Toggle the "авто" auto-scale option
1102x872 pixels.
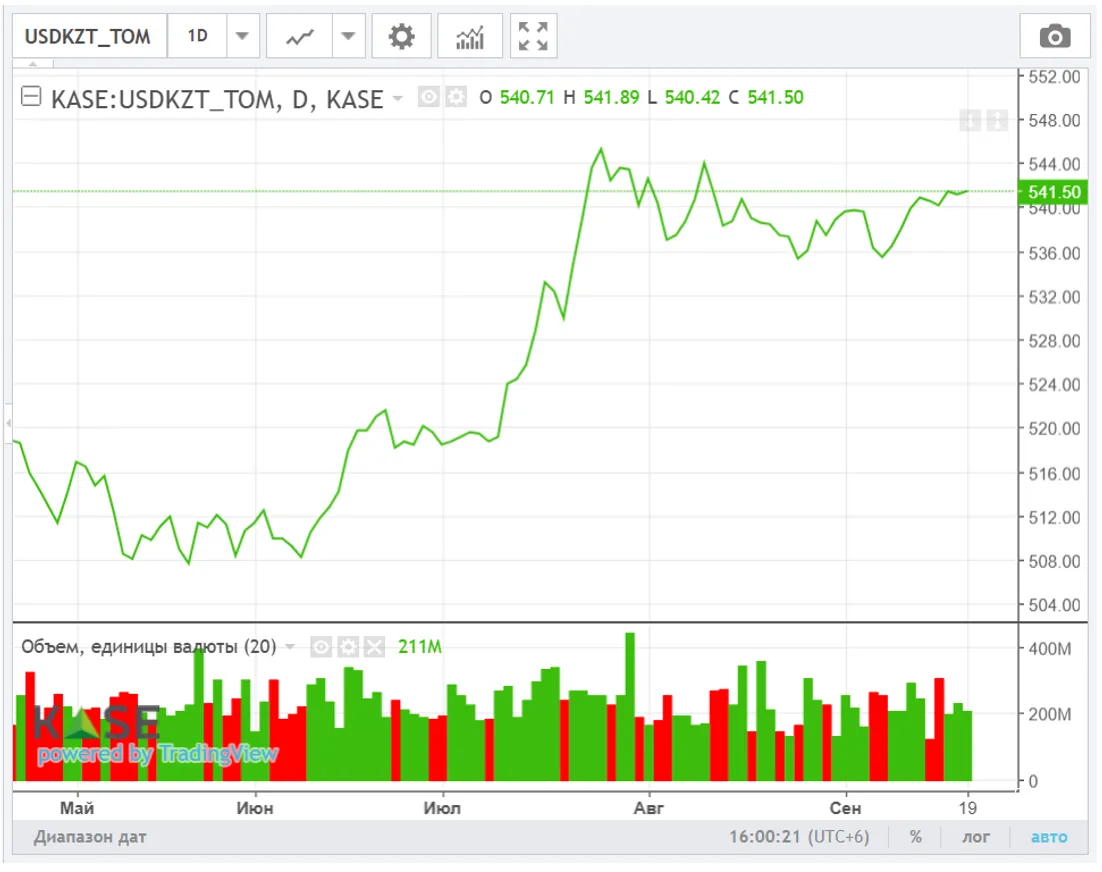(1049, 837)
